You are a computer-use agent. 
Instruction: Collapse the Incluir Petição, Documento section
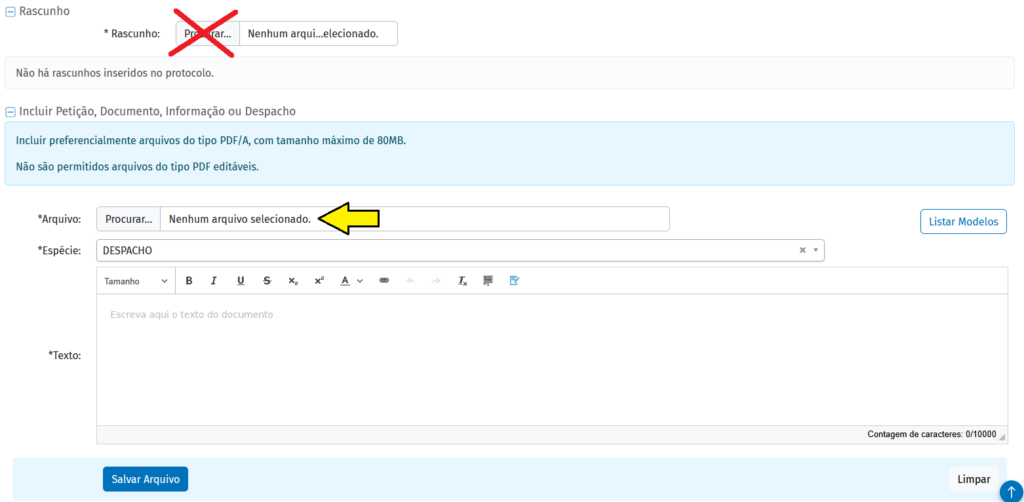coord(10,112)
